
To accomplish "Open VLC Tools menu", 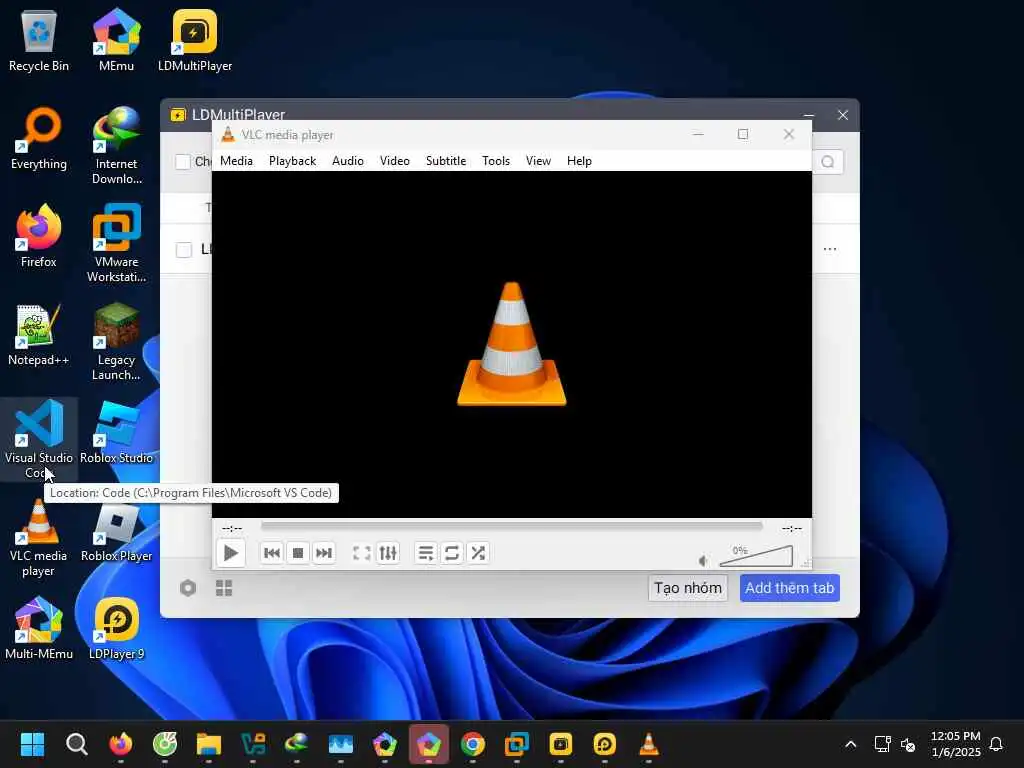I will (x=496, y=161).
